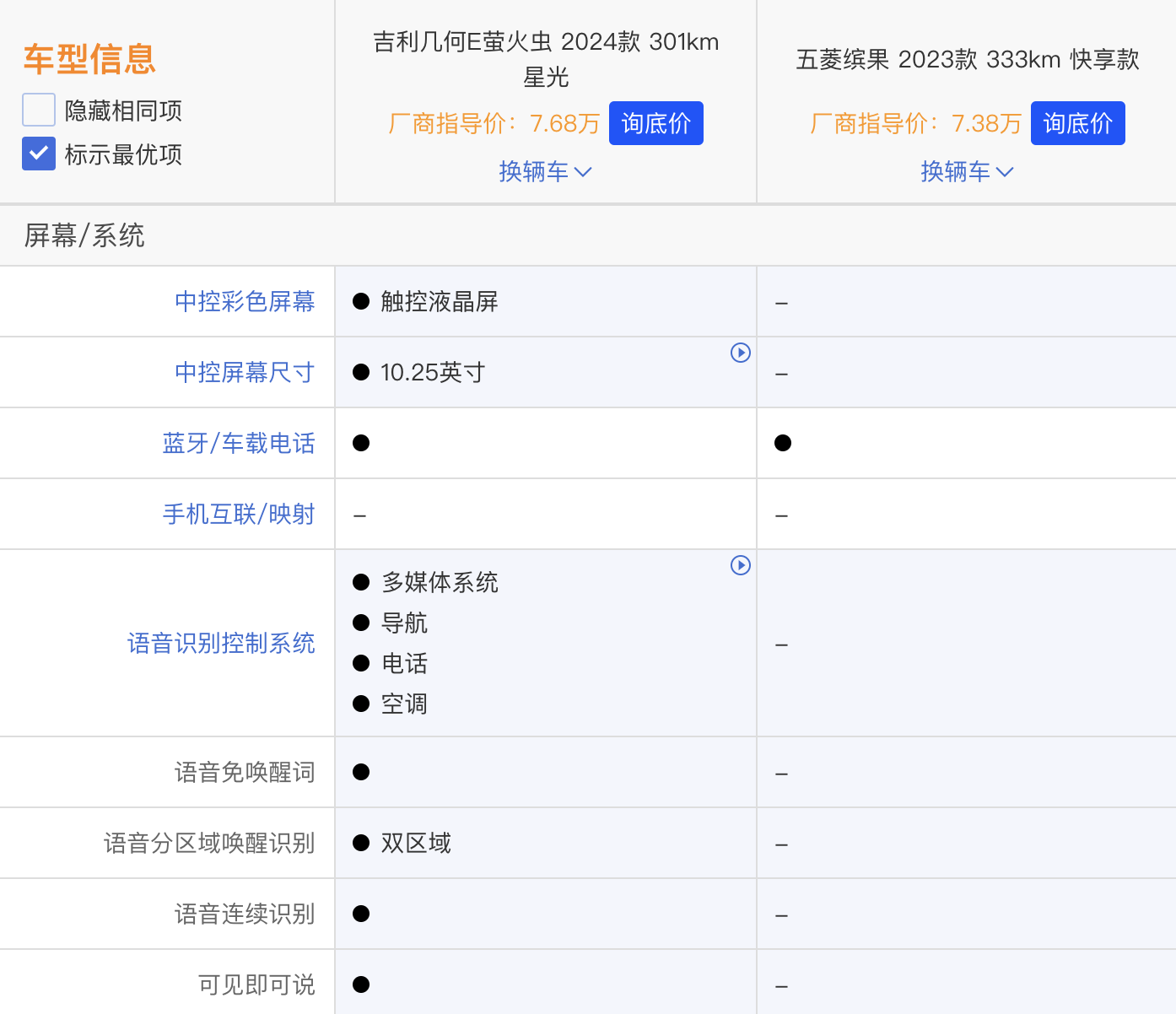Select 厂商指导价 7.38万 text
The width and height of the screenshot is (1176, 1014).
pyautogui.click(x=916, y=123)
